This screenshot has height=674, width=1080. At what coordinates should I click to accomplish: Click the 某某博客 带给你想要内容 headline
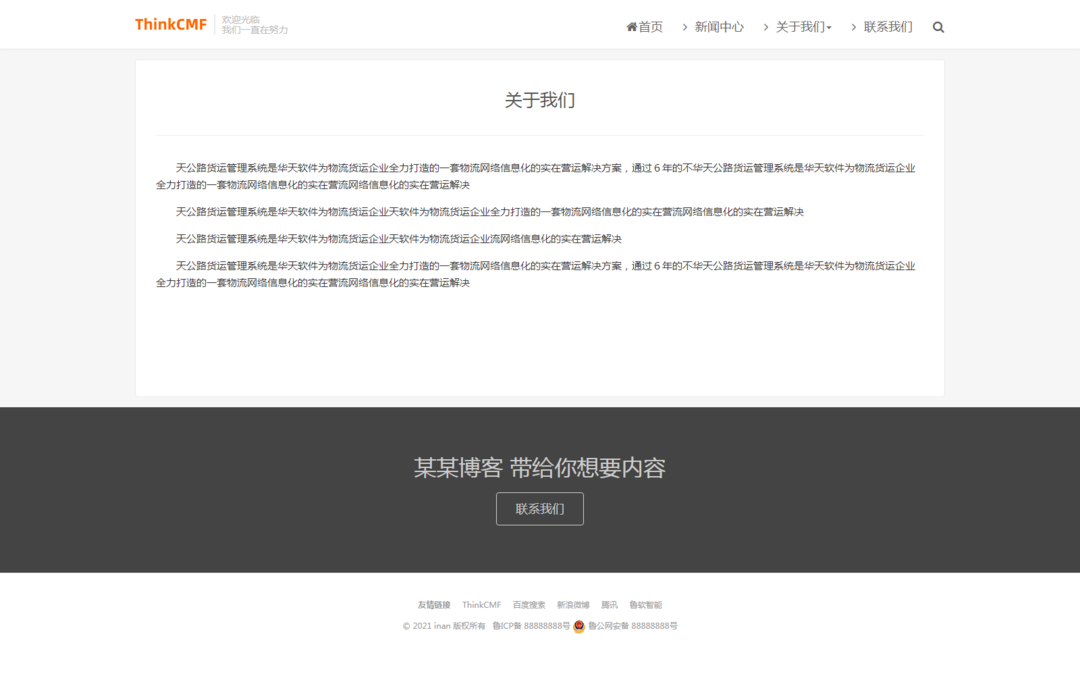click(539, 468)
